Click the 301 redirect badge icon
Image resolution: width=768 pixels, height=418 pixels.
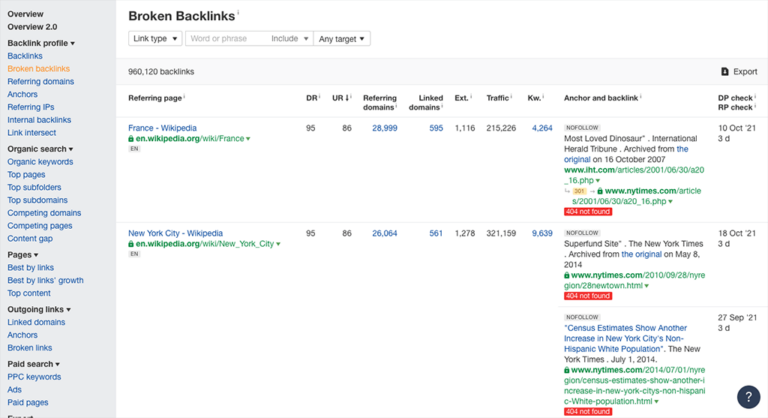pos(579,190)
